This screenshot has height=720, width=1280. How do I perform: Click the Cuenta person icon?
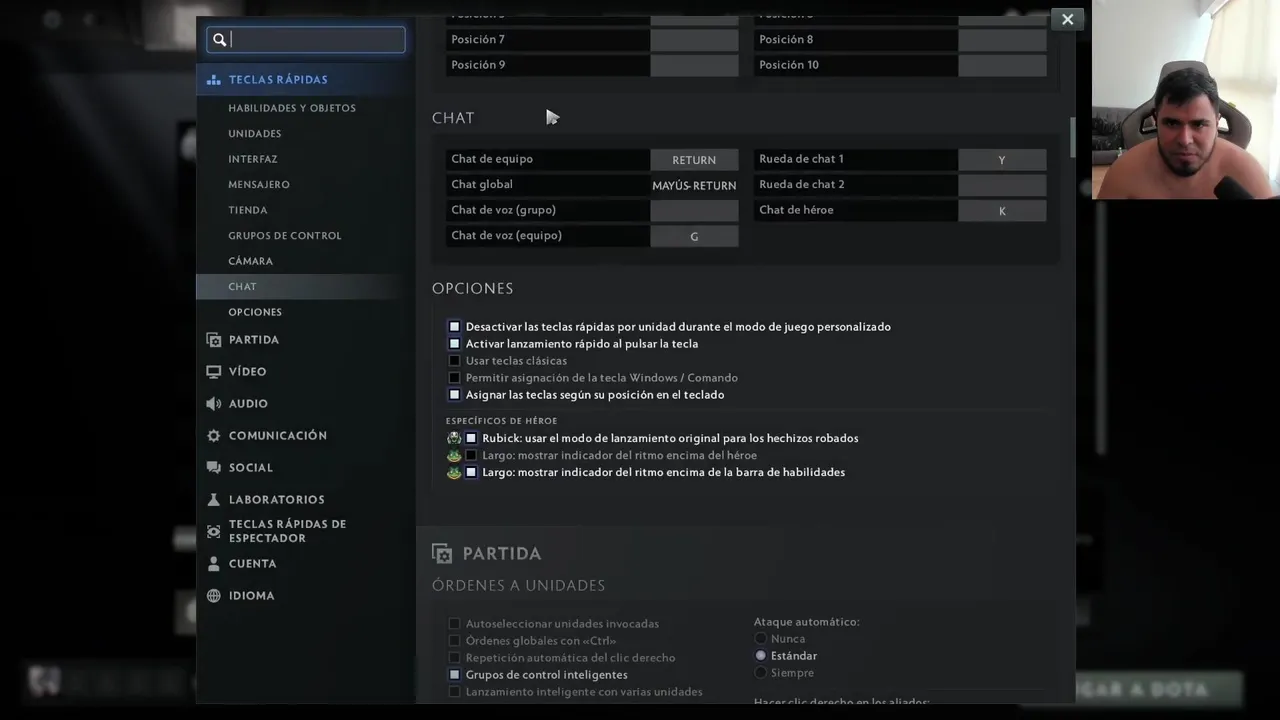tap(213, 564)
